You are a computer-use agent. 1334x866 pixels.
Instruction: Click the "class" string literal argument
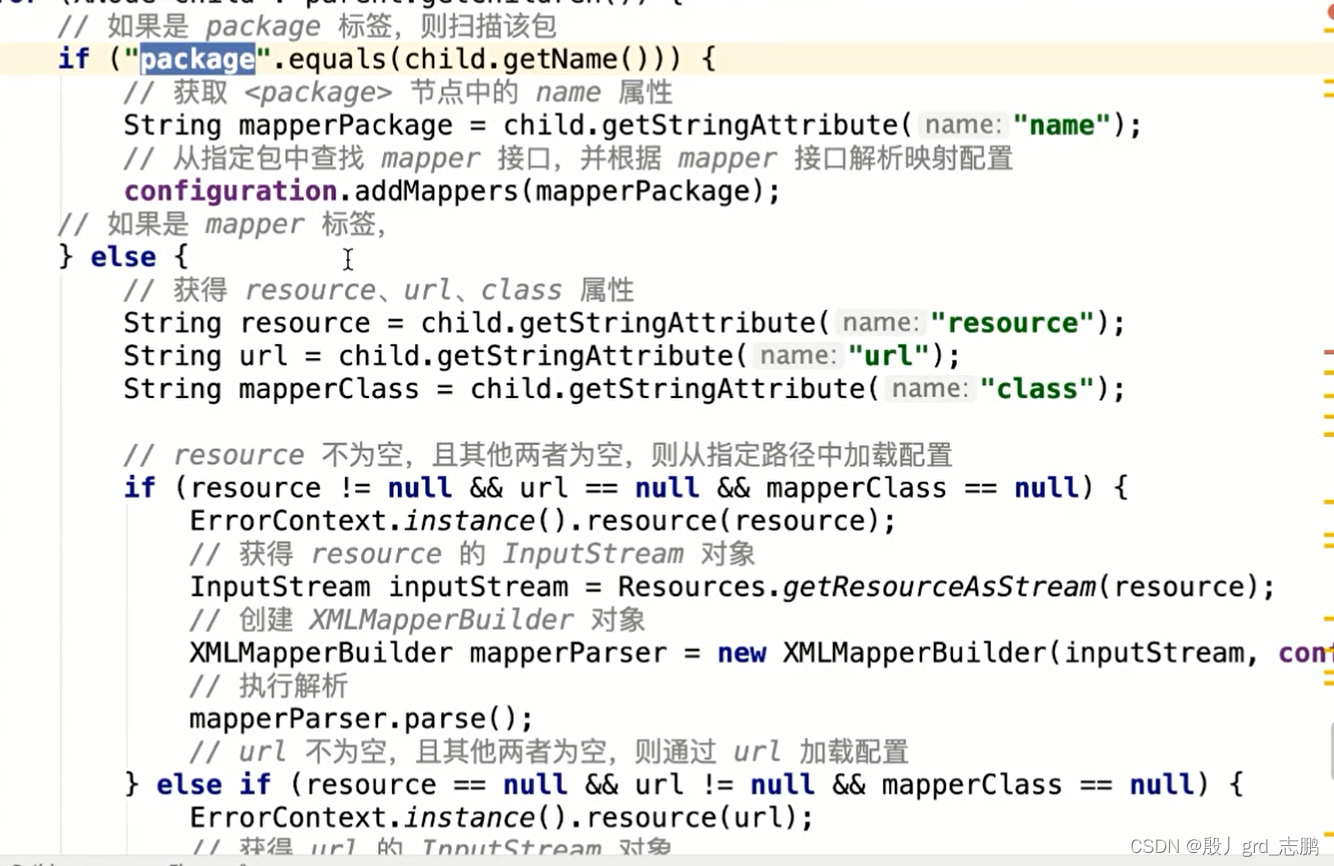[1037, 389]
